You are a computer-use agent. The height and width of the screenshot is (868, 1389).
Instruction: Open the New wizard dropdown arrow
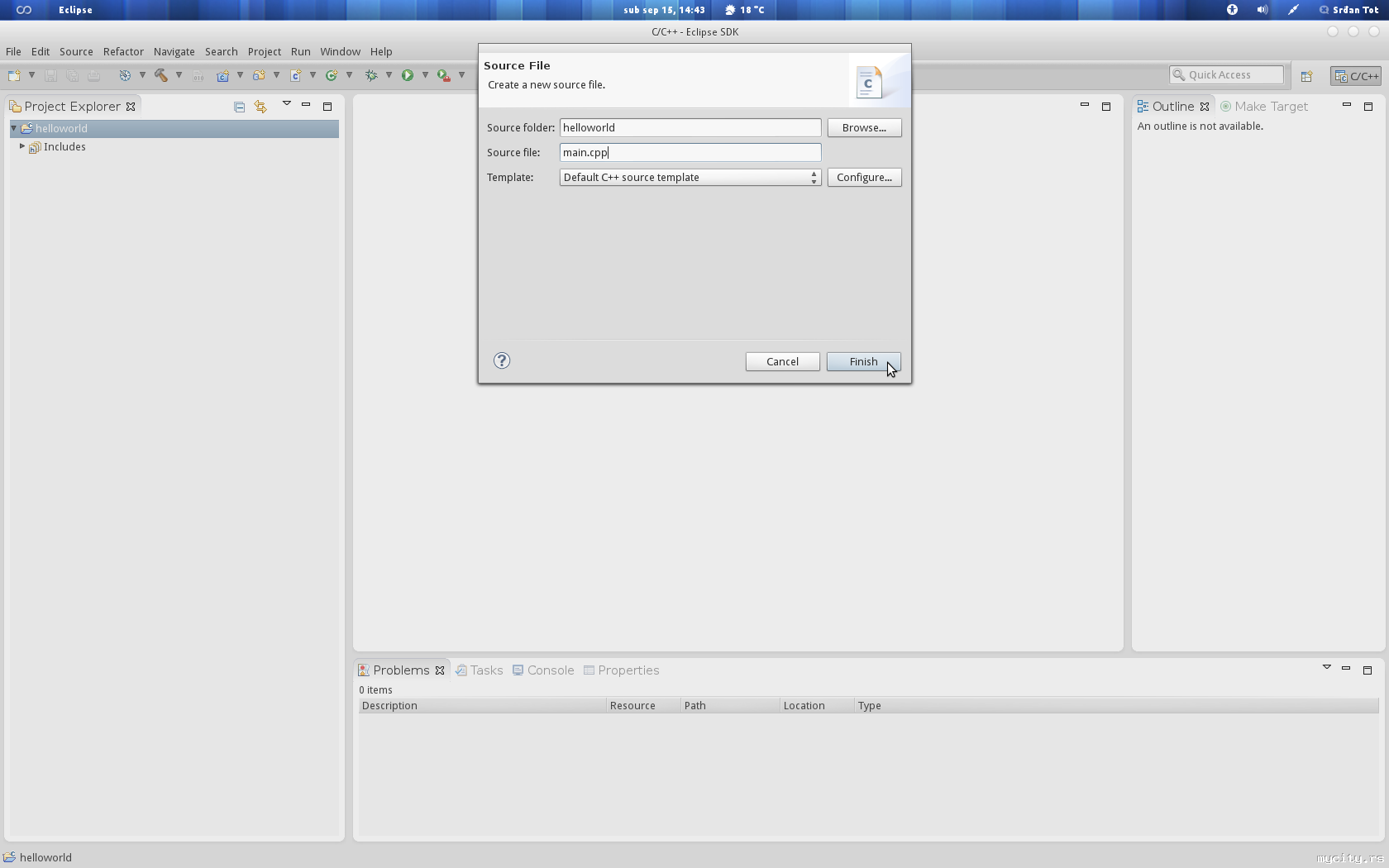pos(31,75)
